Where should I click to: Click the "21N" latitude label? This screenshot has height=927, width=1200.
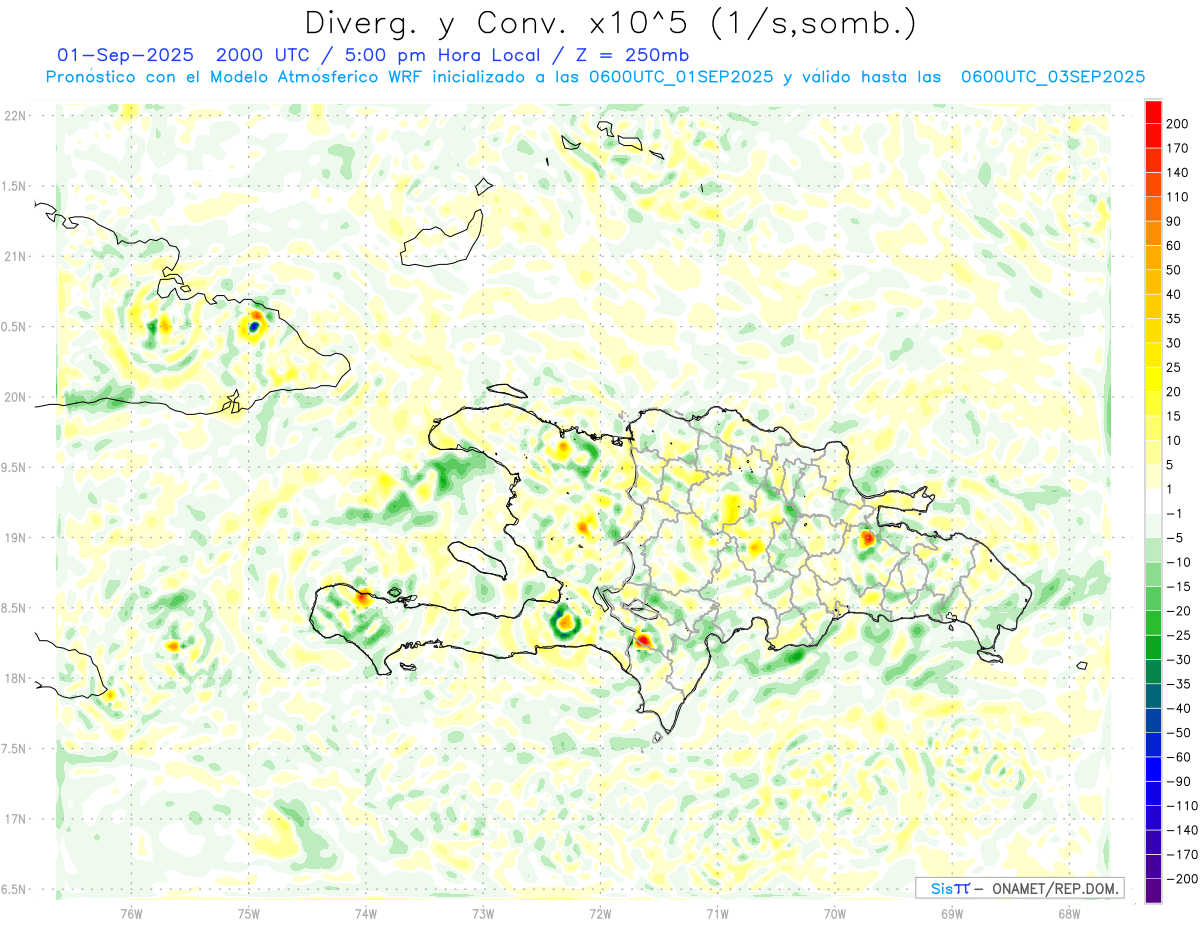tap(15, 256)
